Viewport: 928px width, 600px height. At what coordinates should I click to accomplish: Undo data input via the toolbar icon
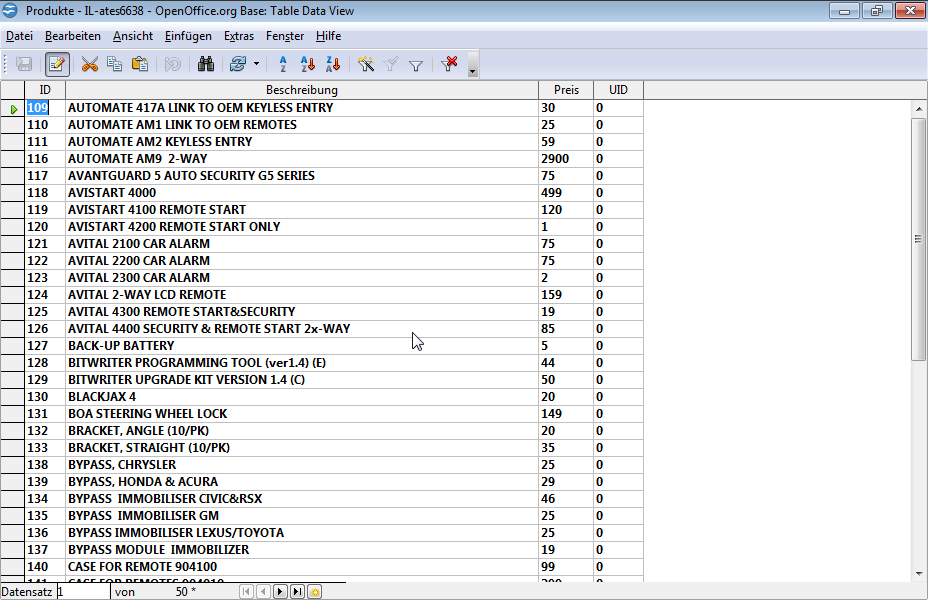point(172,64)
